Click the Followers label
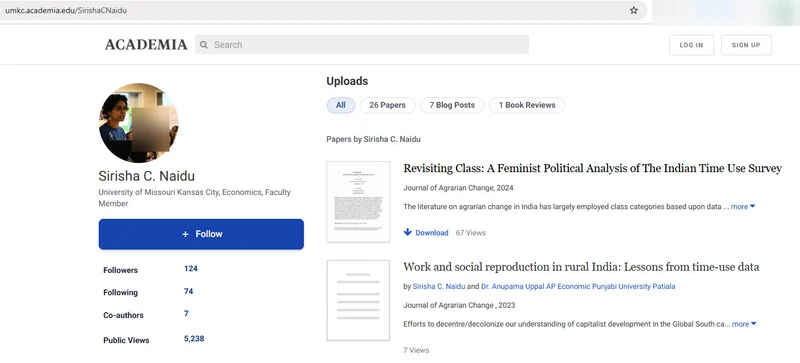This screenshot has height=363, width=800. click(x=120, y=270)
